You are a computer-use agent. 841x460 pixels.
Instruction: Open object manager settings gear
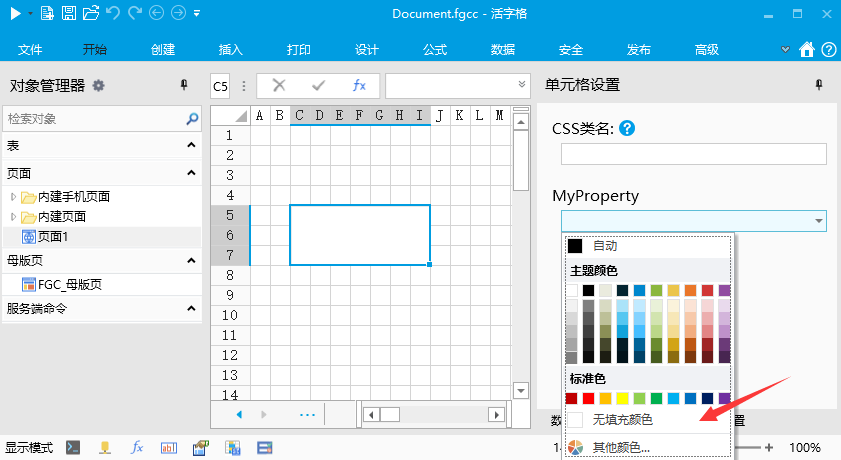(x=98, y=85)
